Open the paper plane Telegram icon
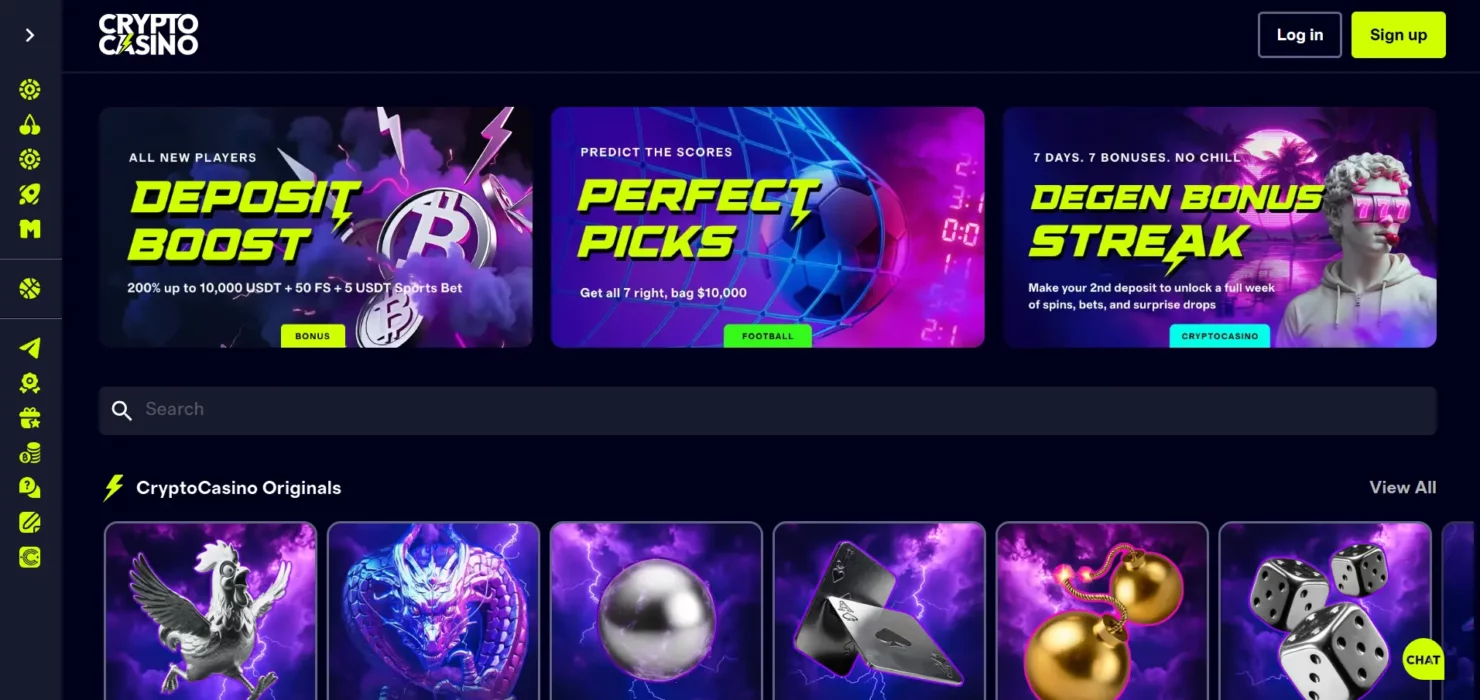 click(30, 348)
